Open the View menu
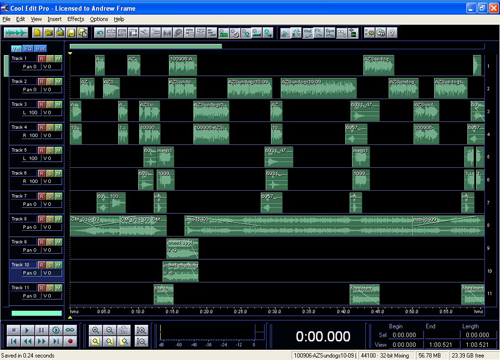This screenshot has height=360, width=500. click(x=36, y=19)
